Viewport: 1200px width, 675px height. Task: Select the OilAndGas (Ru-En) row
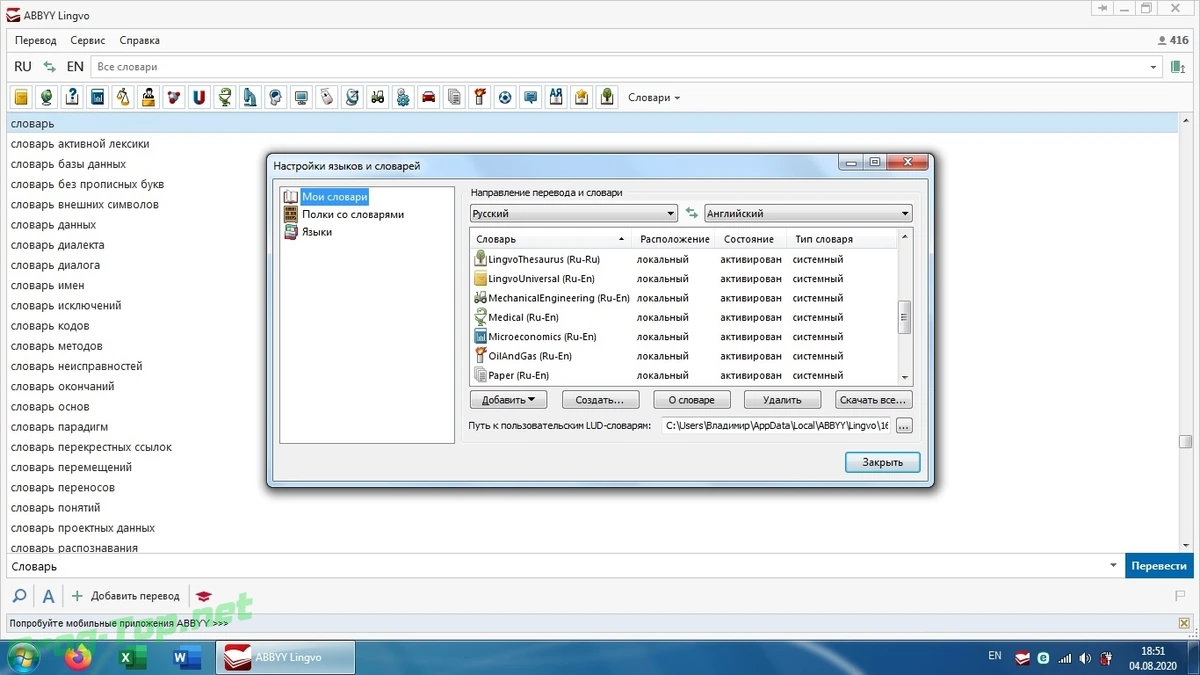click(685, 356)
